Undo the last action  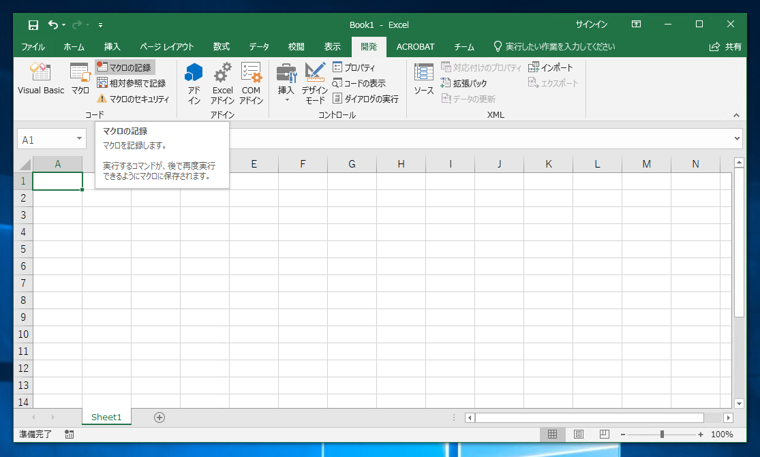pyautogui.click(x=53, y=24)
